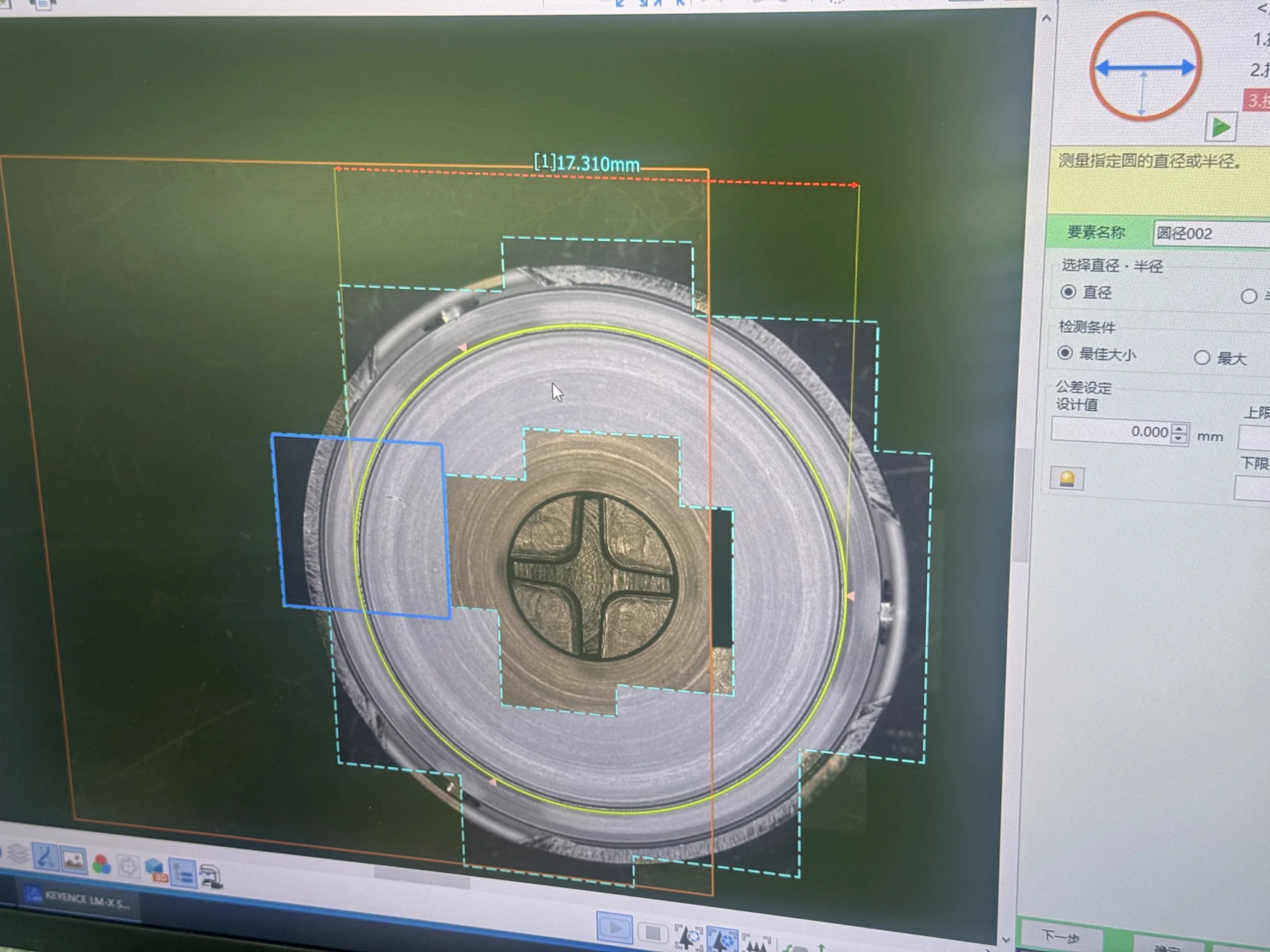The width and height of the screenshot is (1270, 952).
Task: Click the 测量指定圆的直径或半径 description text
Action: click(x=1150, y=161)
